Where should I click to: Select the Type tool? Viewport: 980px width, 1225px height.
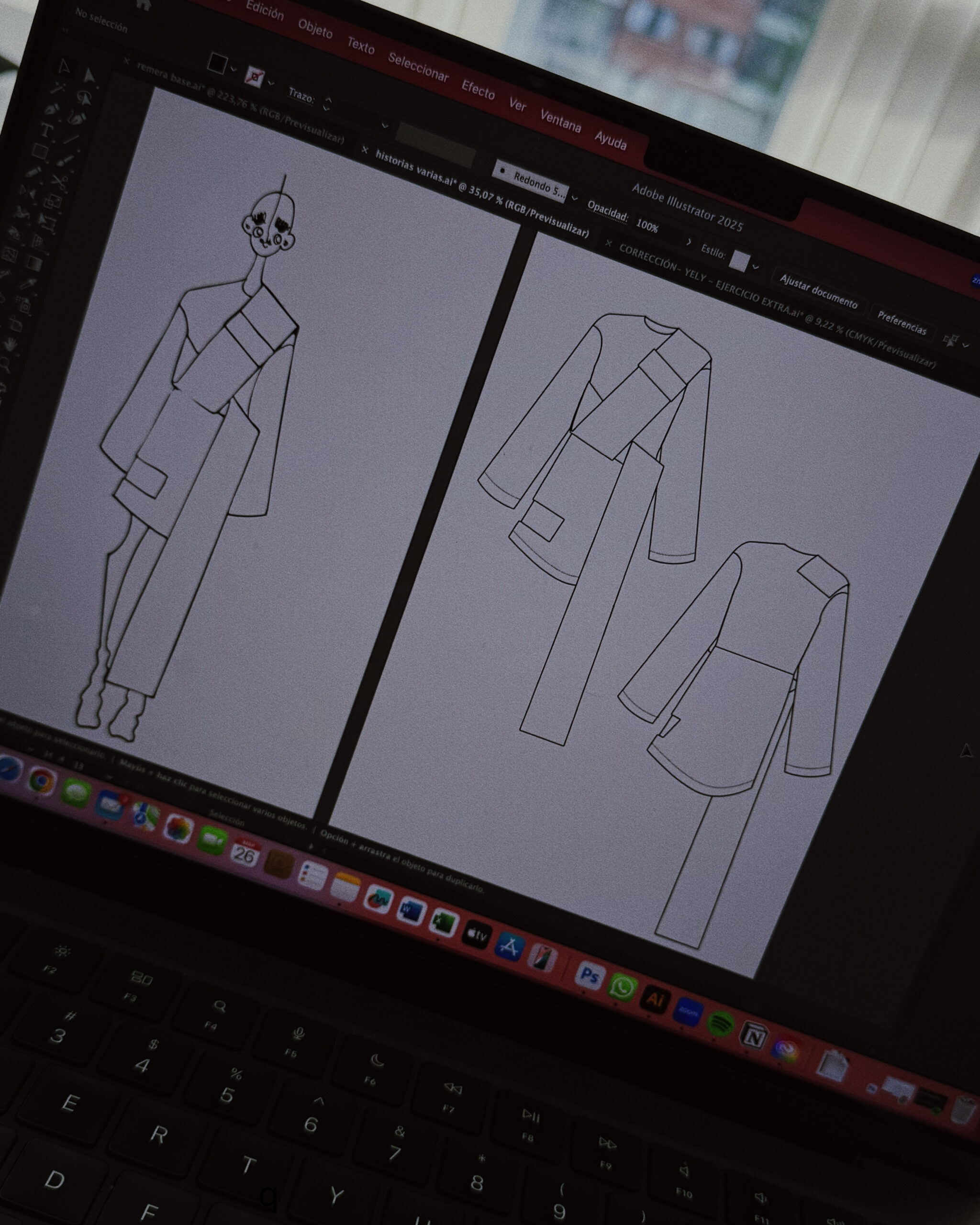point(46,129)
